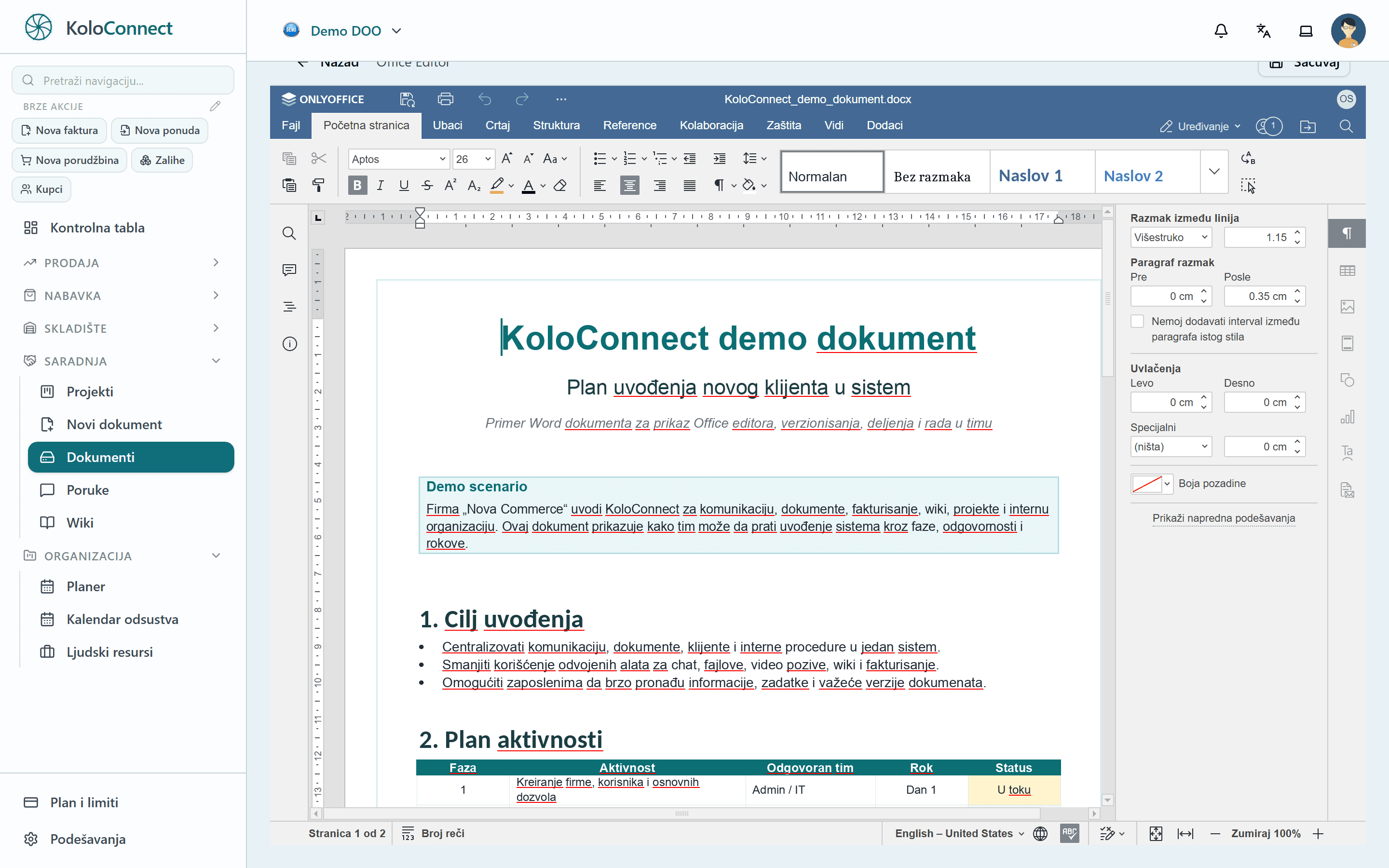
Task: Cut selection with scissors icon
Action: 318,159
